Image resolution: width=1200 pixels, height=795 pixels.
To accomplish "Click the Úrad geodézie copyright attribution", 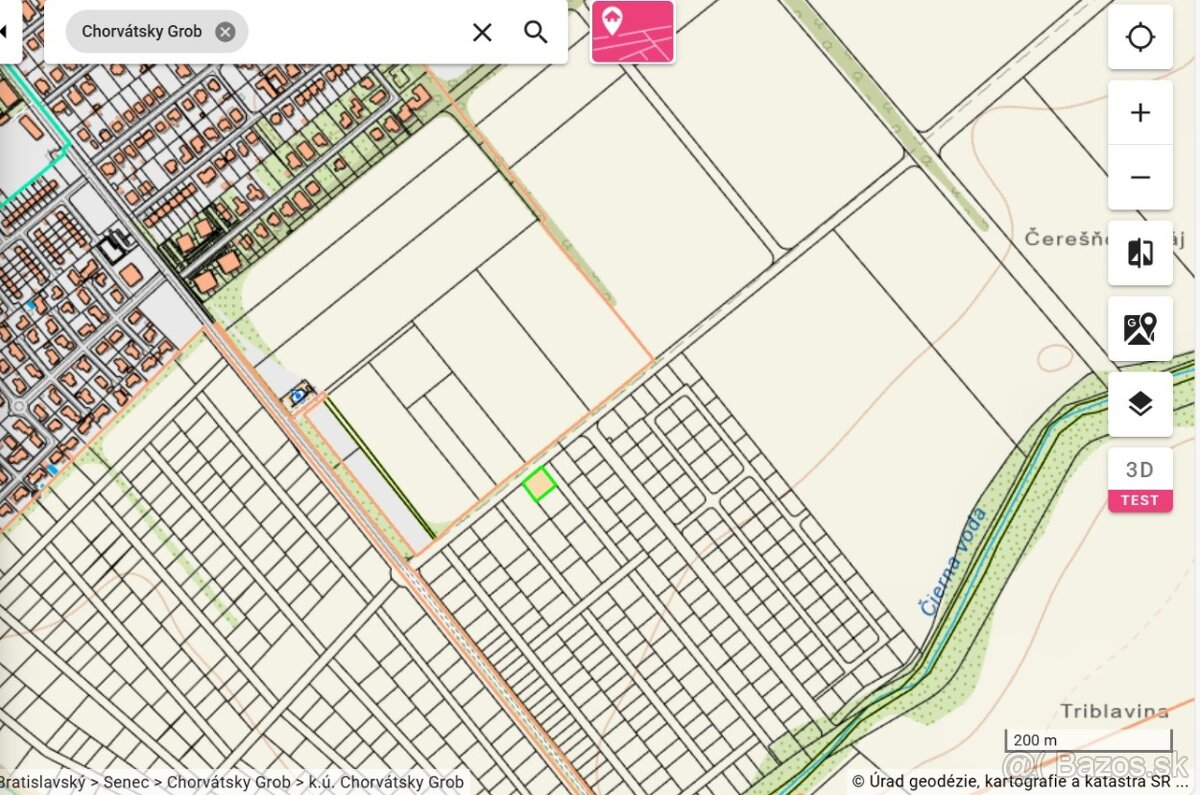I will point(1020,782).
